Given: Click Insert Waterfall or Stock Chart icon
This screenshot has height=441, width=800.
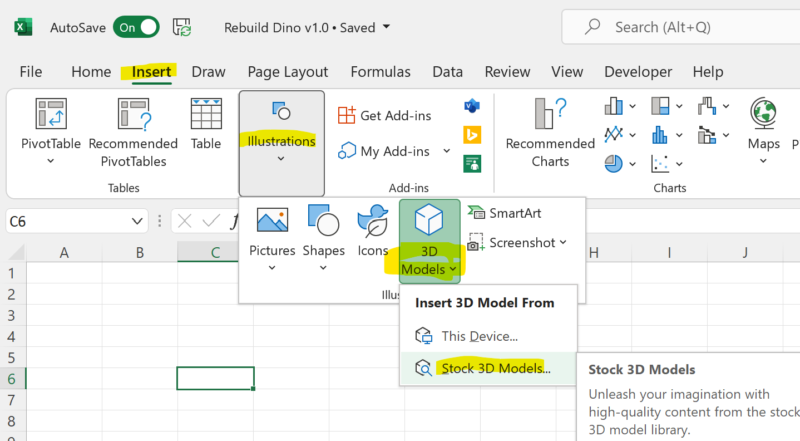Looking at the screenshot, I should (707, 106).
